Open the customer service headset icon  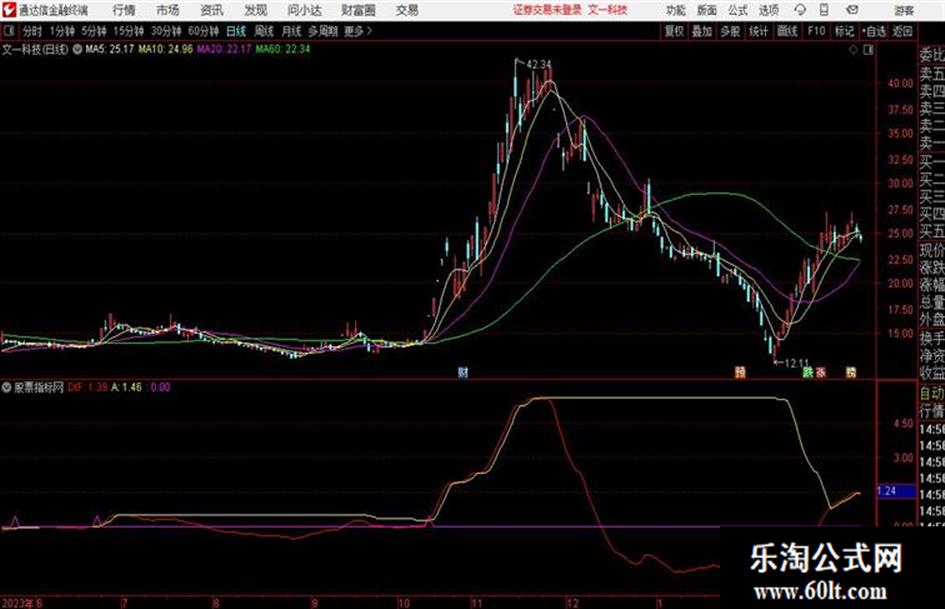click(x=800, y=10)
